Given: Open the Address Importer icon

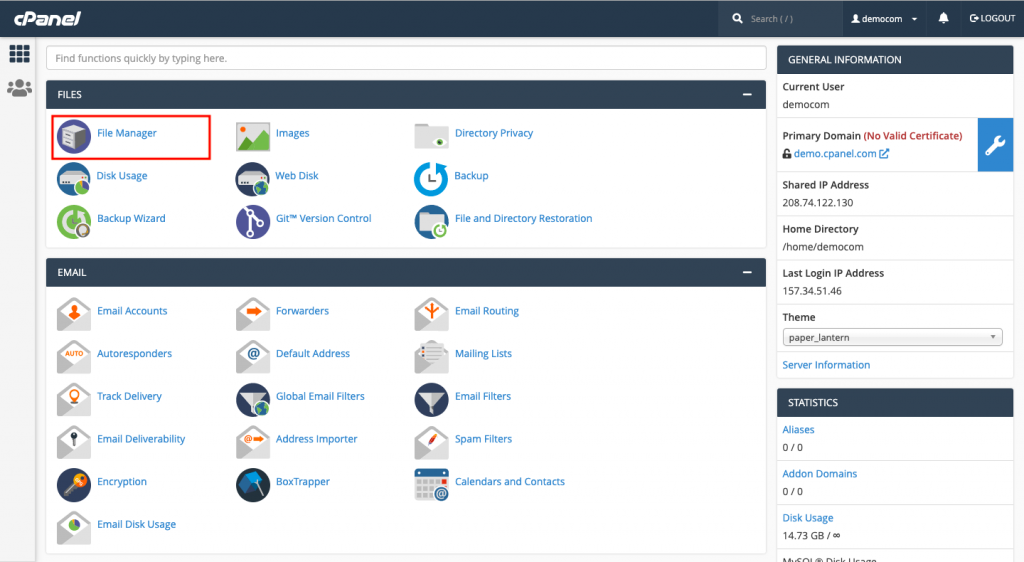Looking at the screenshot, I should coord(253,442).
